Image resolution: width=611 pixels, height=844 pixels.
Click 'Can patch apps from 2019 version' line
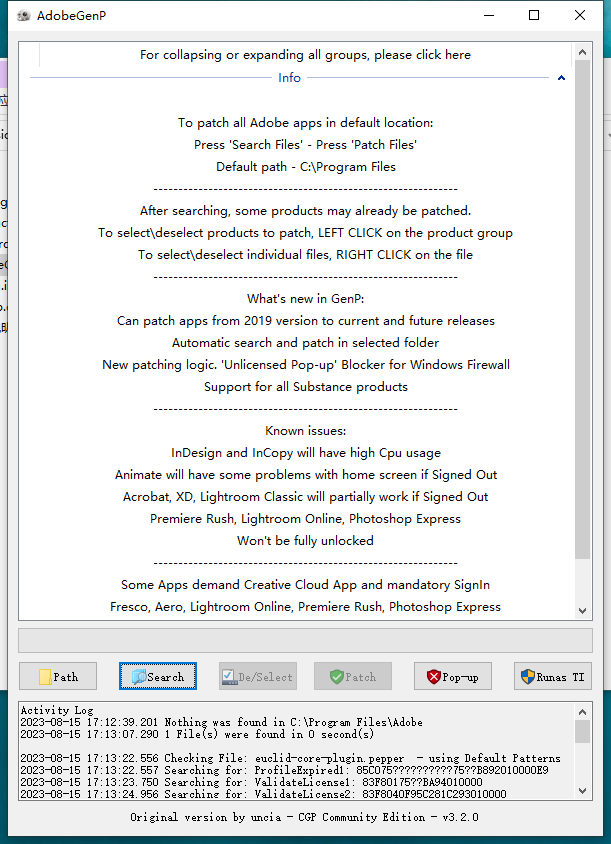(305, 321)
